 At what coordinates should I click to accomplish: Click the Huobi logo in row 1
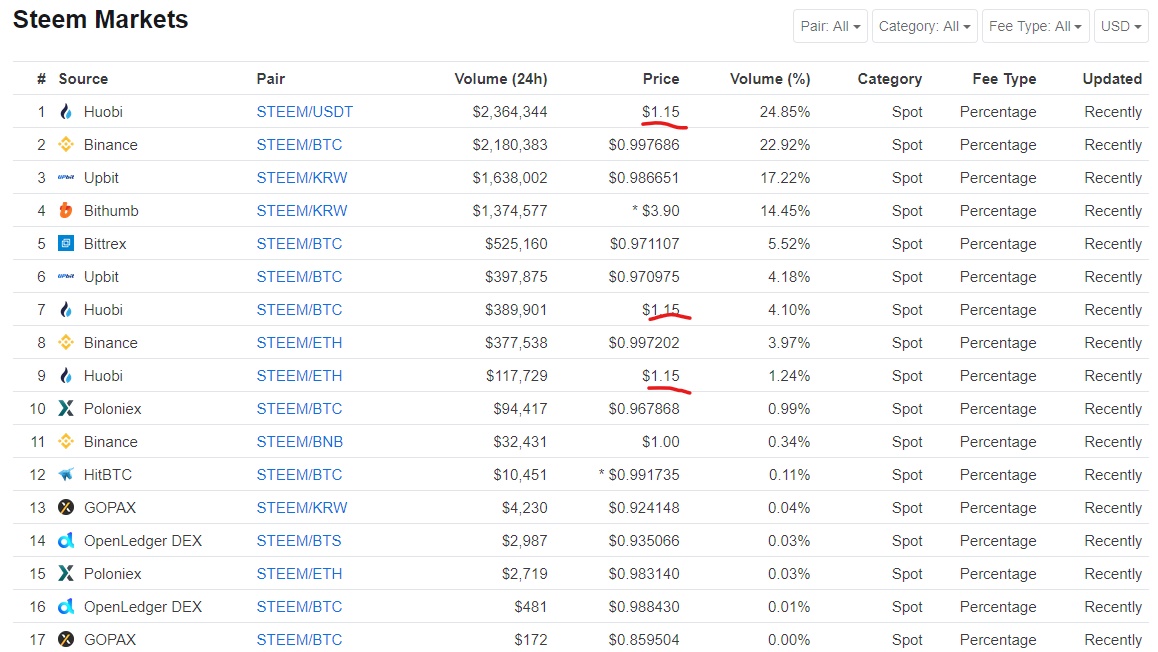pyautogui.click(x=66, y=111)
